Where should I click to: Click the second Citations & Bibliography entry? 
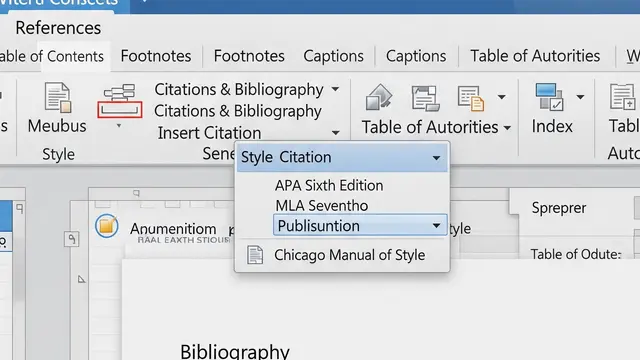click(x=238, y=111)
